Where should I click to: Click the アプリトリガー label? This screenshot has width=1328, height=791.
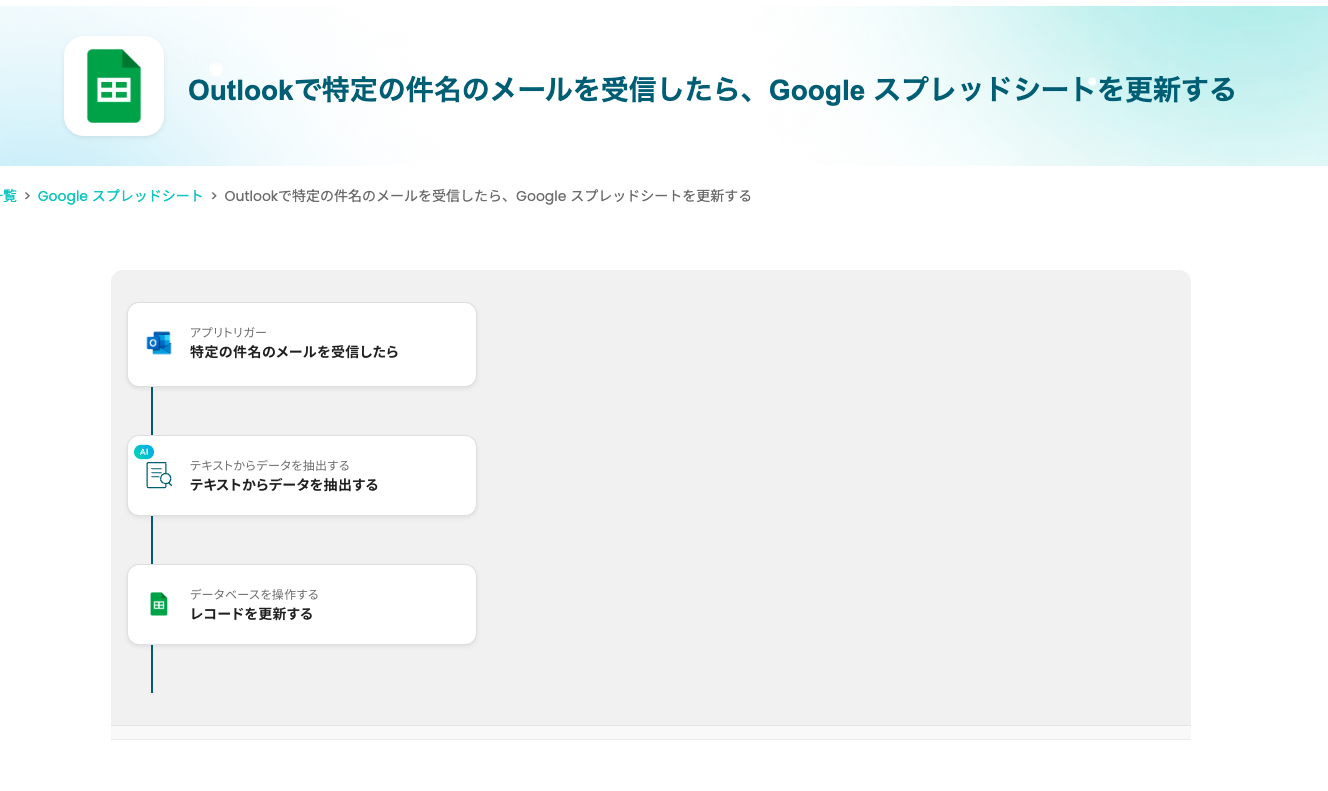point(228,332)
